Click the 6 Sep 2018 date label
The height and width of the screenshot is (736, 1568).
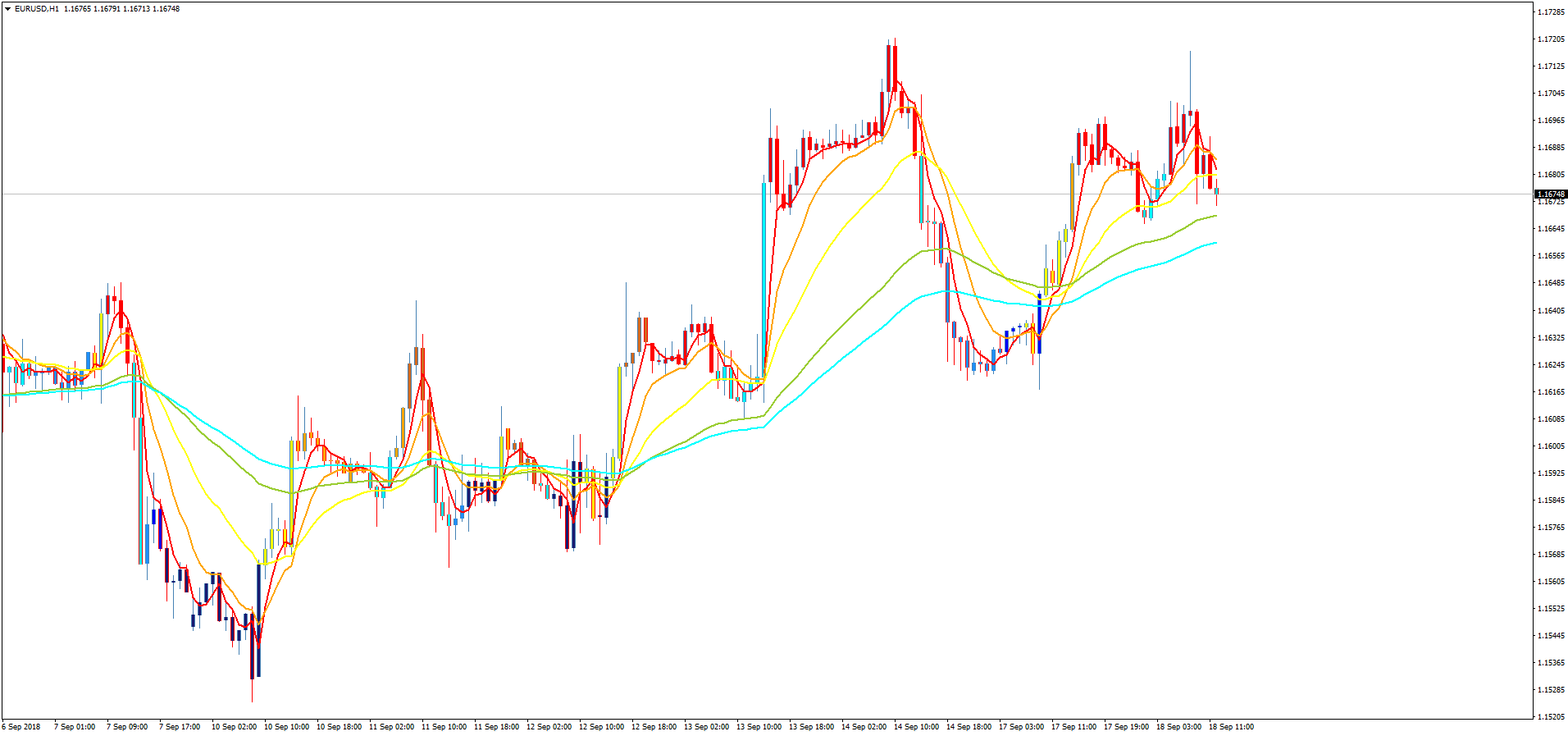pyautogui.click(x=21, y=727)
